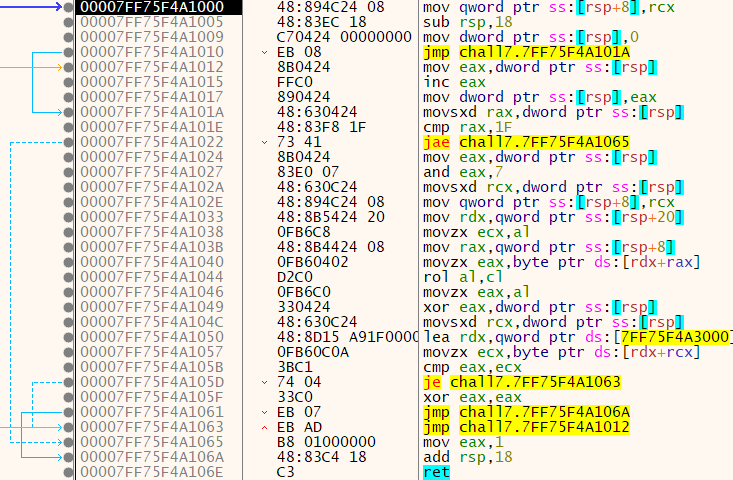The width and height of the screenshot is (733, 480).
Task: Select address 00007FF75F4A102A
Action: (152, 187)
